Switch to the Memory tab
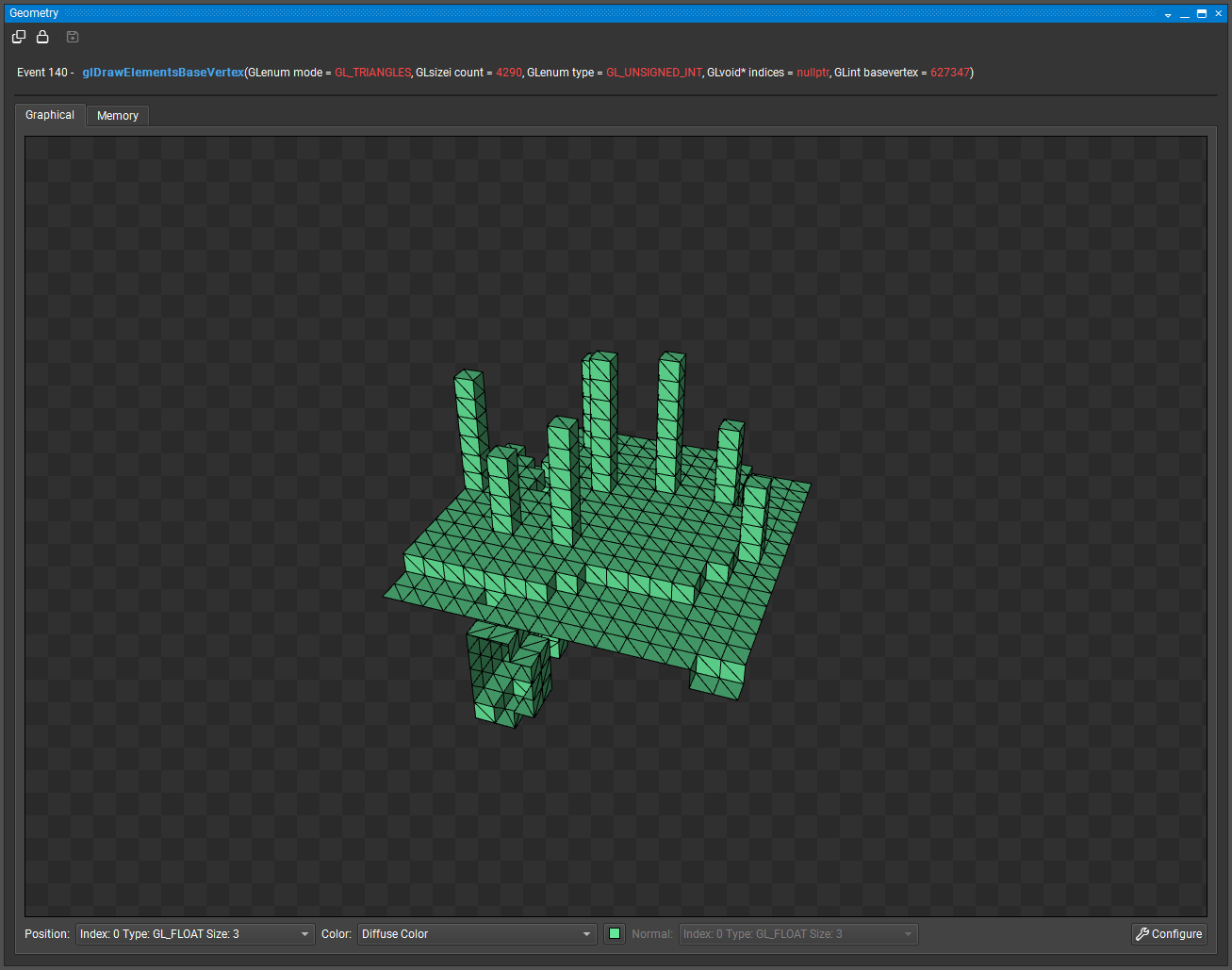This screenshot has width=1232, height=970. pyautogui.click(x=118, y=116)
